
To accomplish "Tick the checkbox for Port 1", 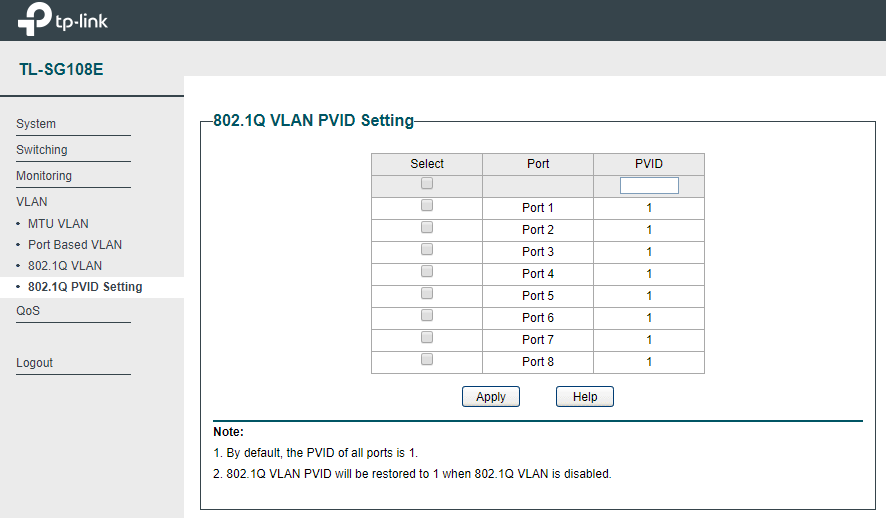I will 427,205.
